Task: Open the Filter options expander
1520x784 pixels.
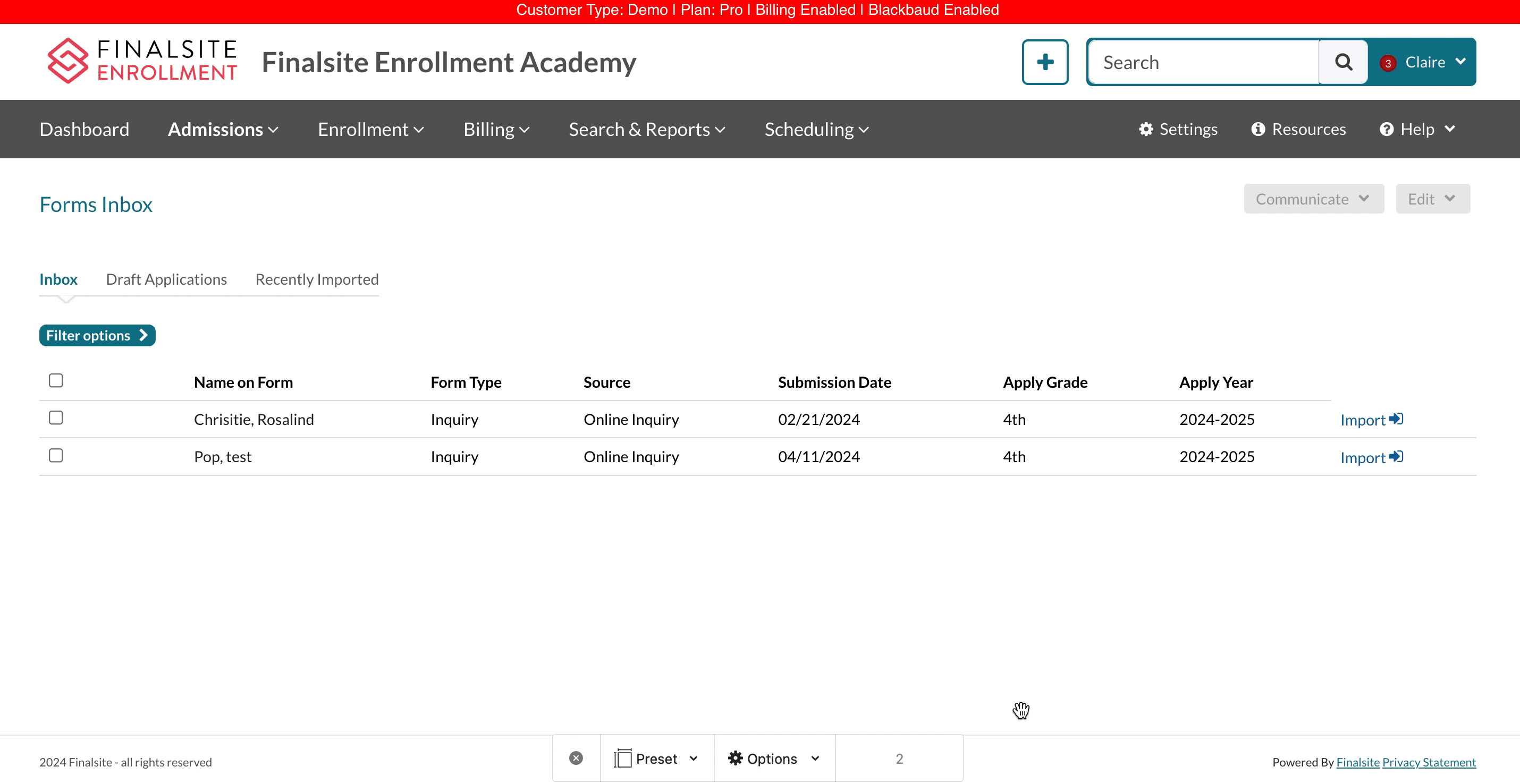Action: point(97,334)
